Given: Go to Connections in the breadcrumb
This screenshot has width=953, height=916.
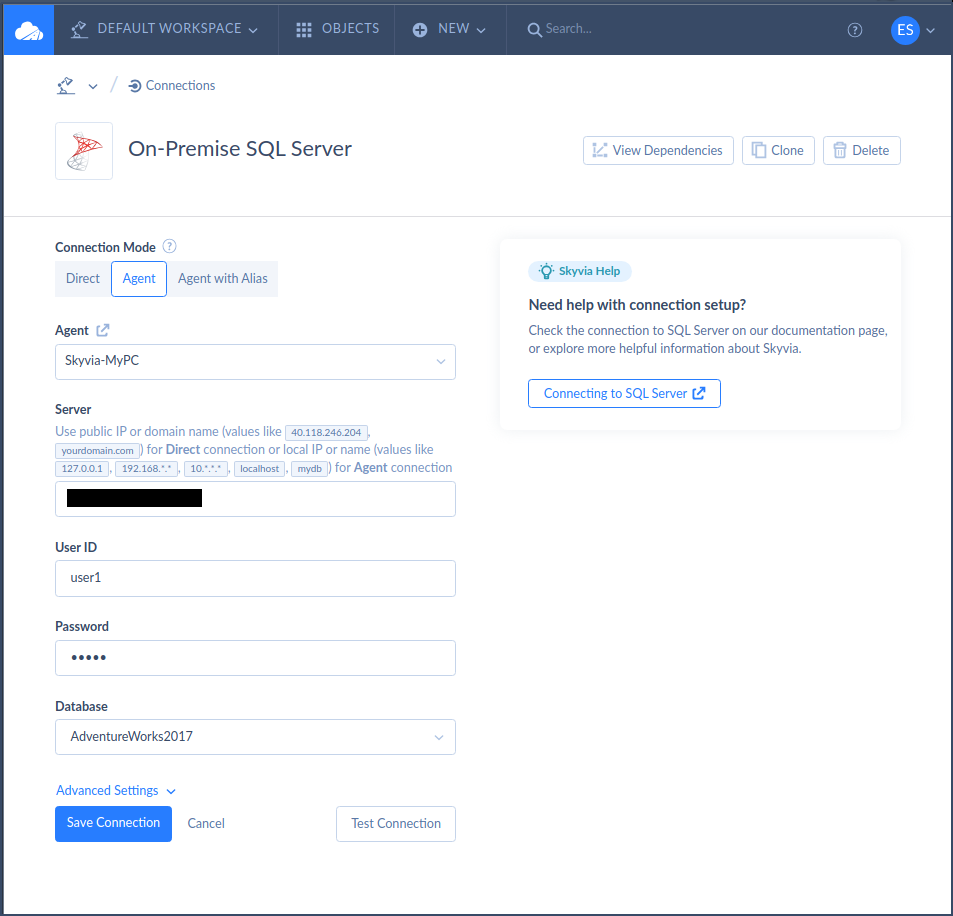Looking at the screenshot, I should 172,86.
